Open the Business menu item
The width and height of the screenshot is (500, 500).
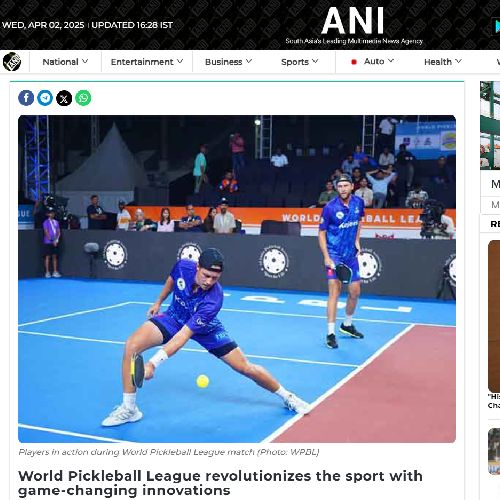(224, 62)
